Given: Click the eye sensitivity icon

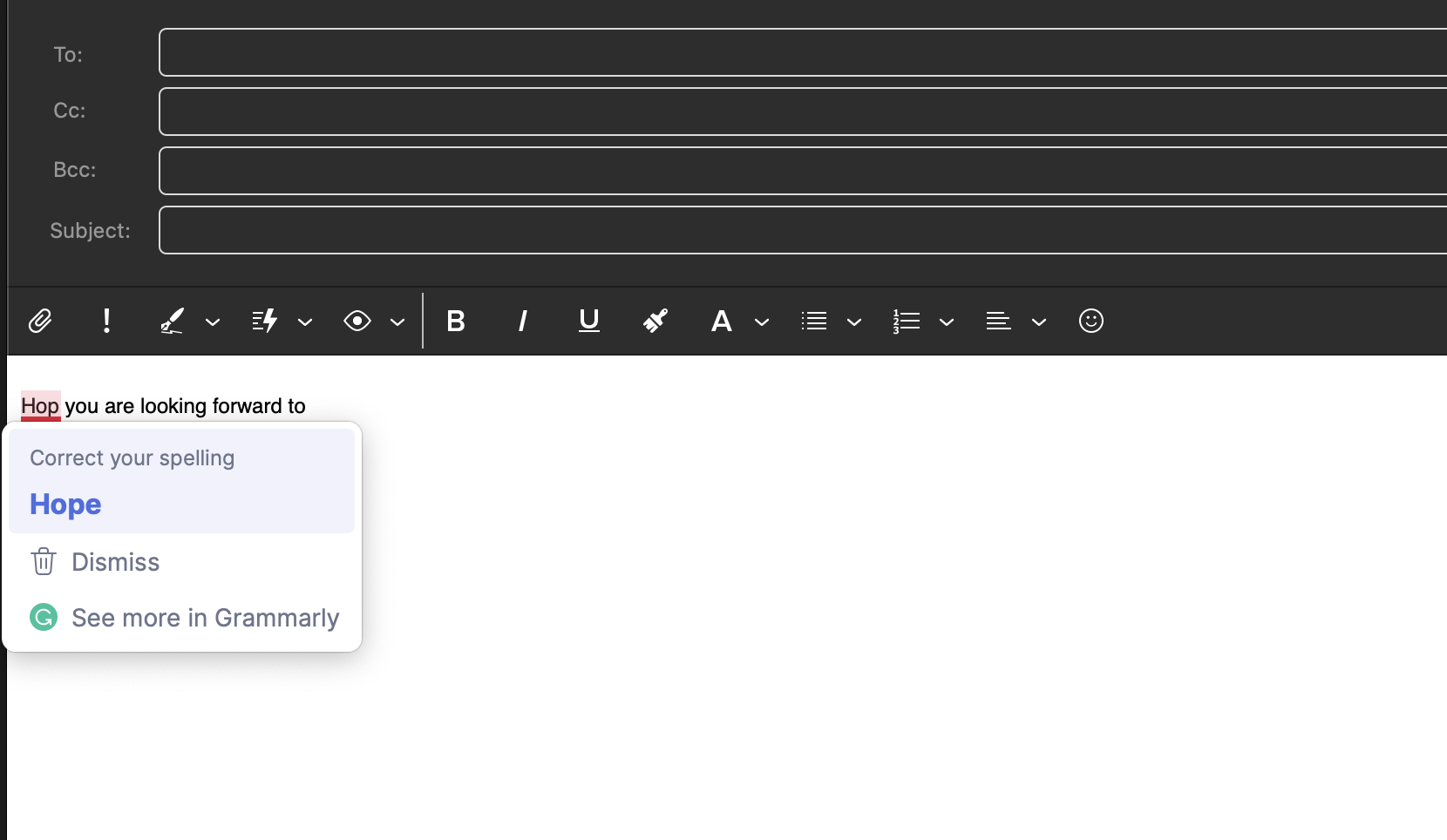Looking at the screenshot, I should [357, 322].
